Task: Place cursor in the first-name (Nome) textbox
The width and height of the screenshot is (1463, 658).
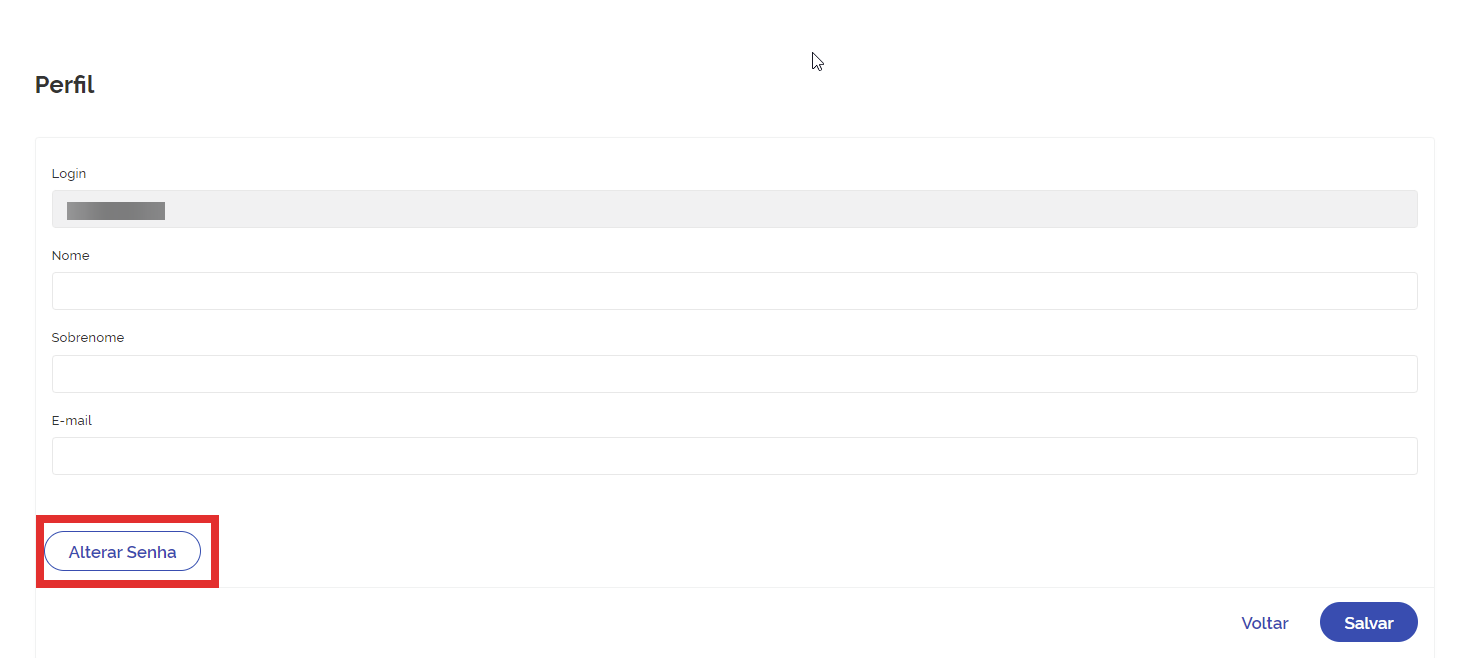Action: click(x=734, y=291)
